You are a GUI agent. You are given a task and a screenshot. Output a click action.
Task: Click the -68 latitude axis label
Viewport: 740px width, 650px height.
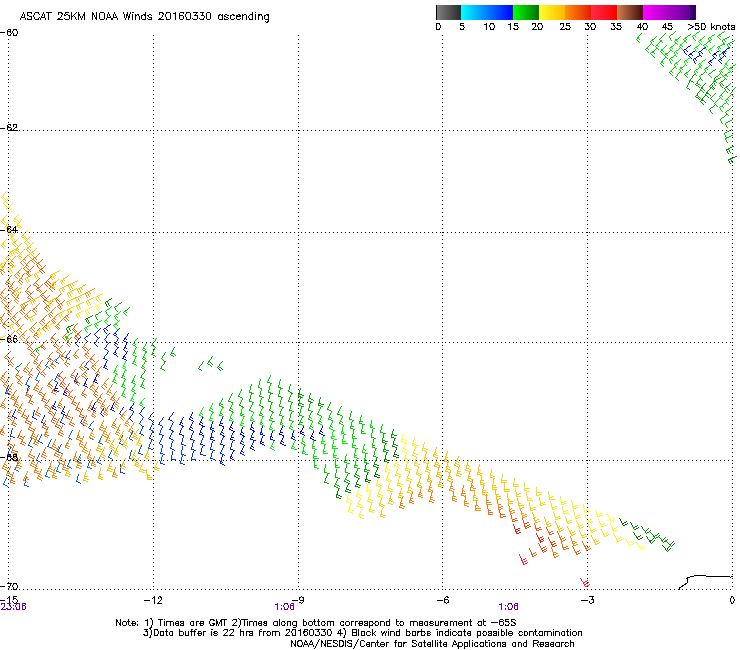click(9, 457)
